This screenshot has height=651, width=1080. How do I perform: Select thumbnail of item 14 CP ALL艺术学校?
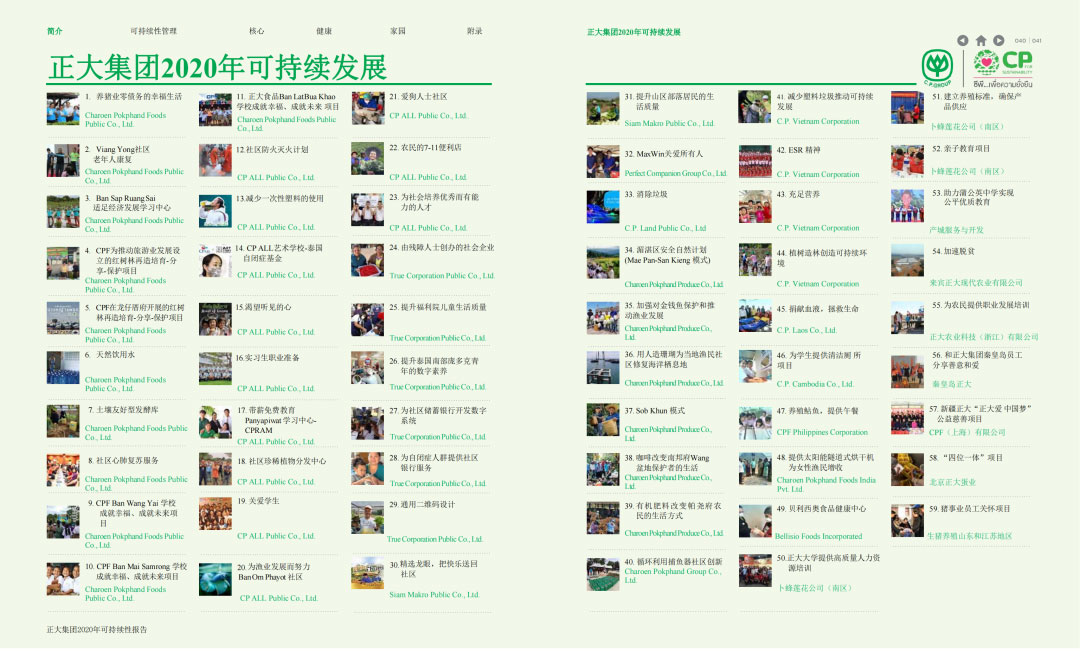pyautogui.click(x=214, y=261)
